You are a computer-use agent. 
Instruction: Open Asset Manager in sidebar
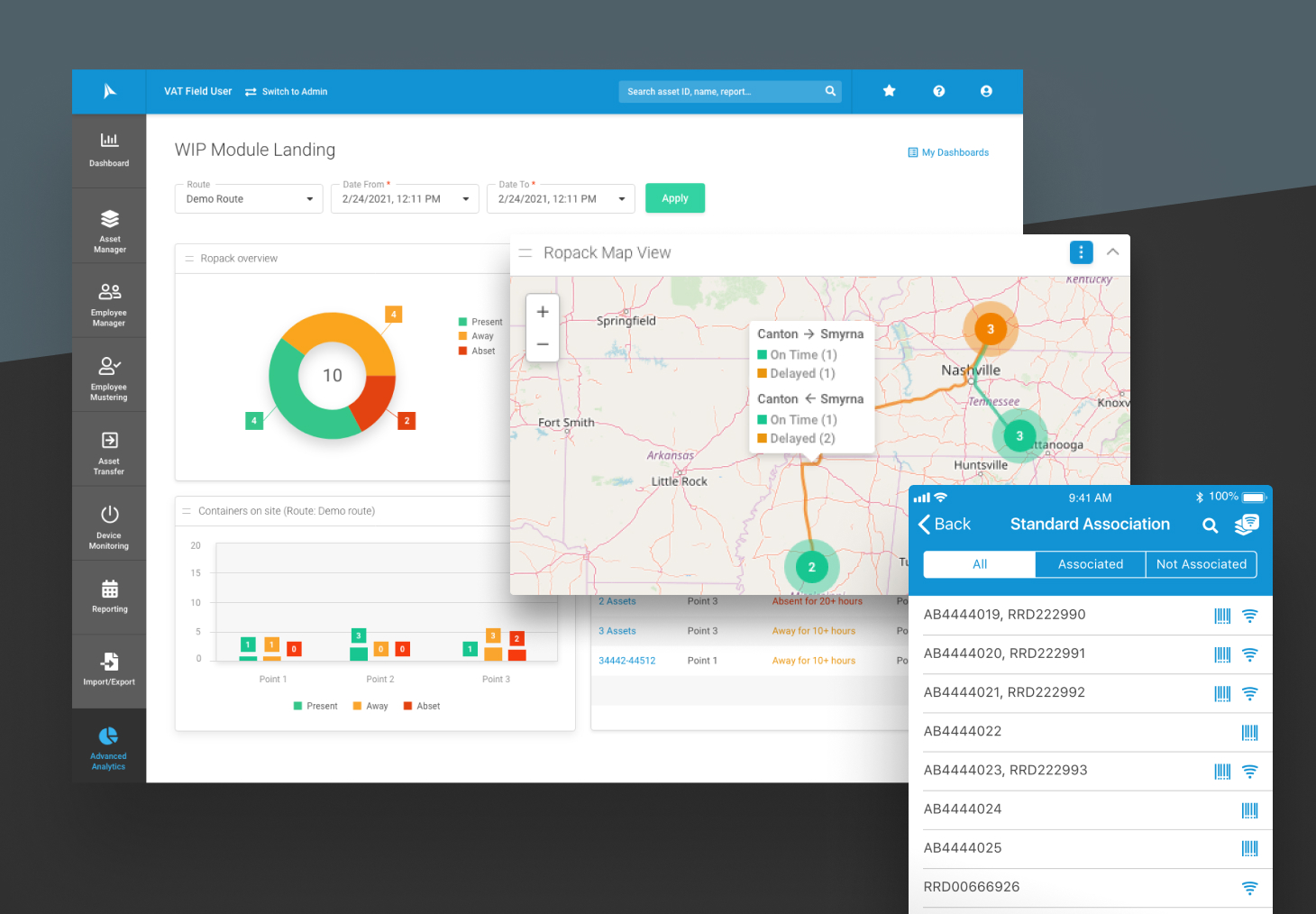click(x=109, y=231)
